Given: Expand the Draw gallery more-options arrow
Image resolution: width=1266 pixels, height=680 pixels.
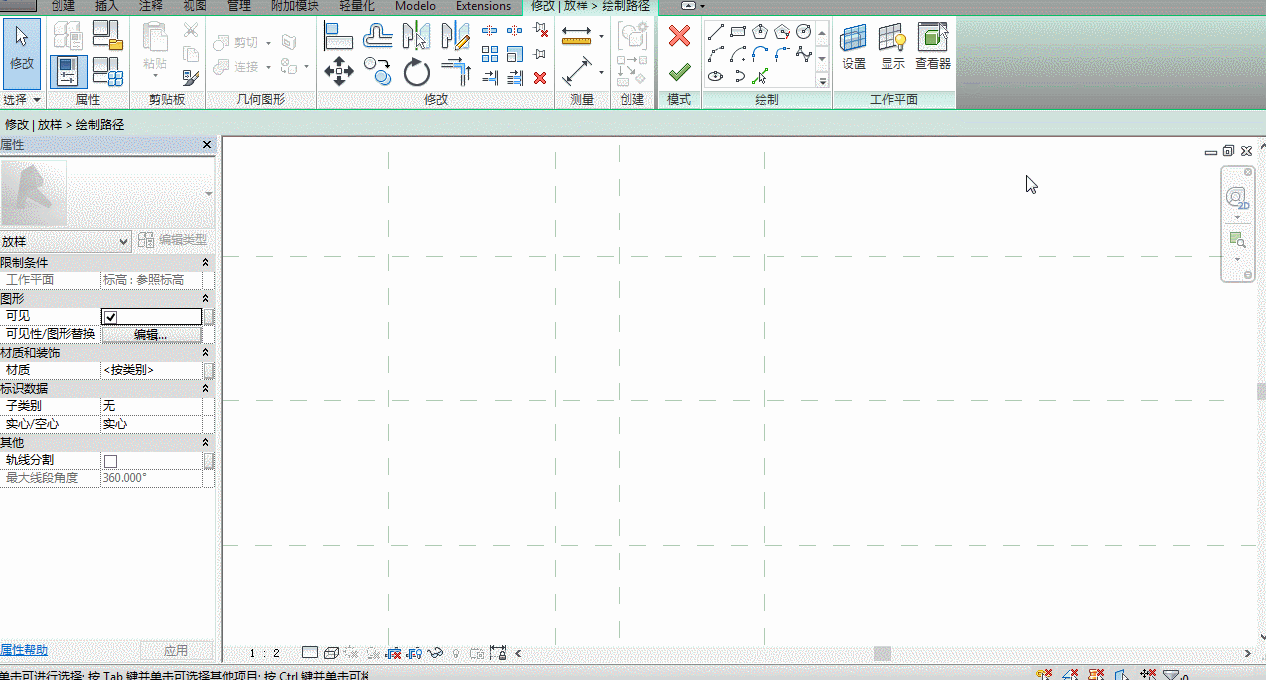Looking at the screenshot, I should 823,81.
